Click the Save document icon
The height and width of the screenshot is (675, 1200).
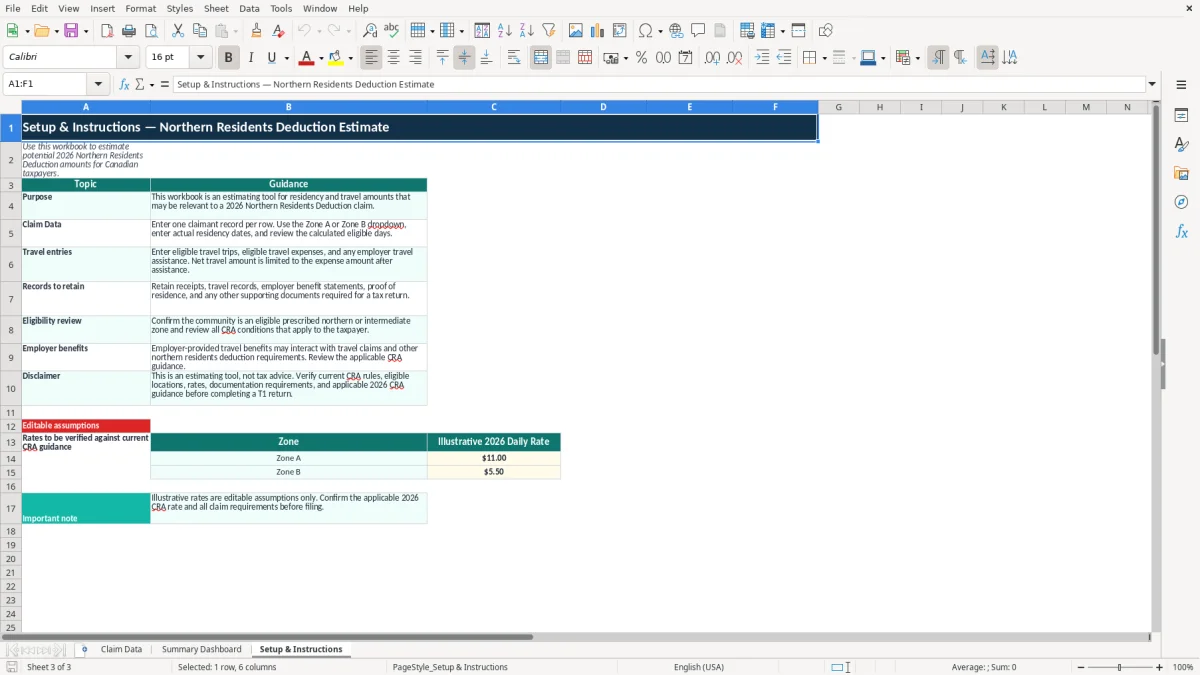(73, 31)
